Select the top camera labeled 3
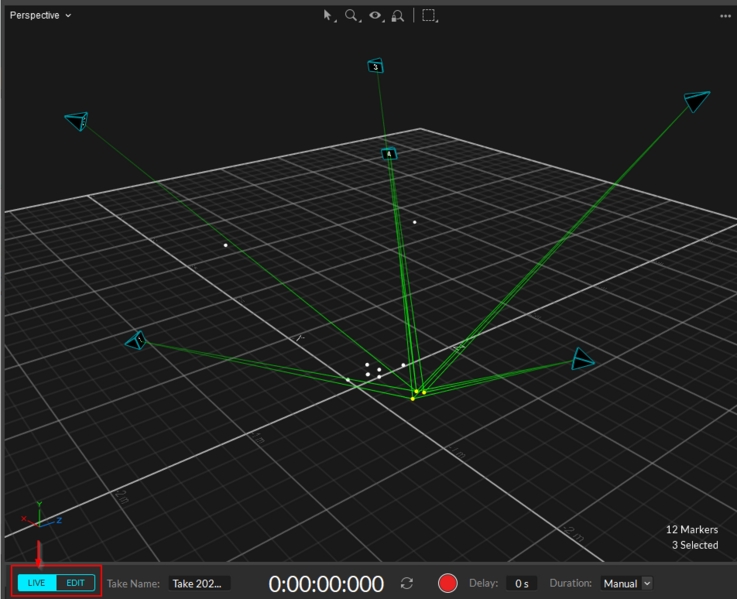Image resolution: width=737 pixels, height=599 pixels. click(x=375, y=66)
